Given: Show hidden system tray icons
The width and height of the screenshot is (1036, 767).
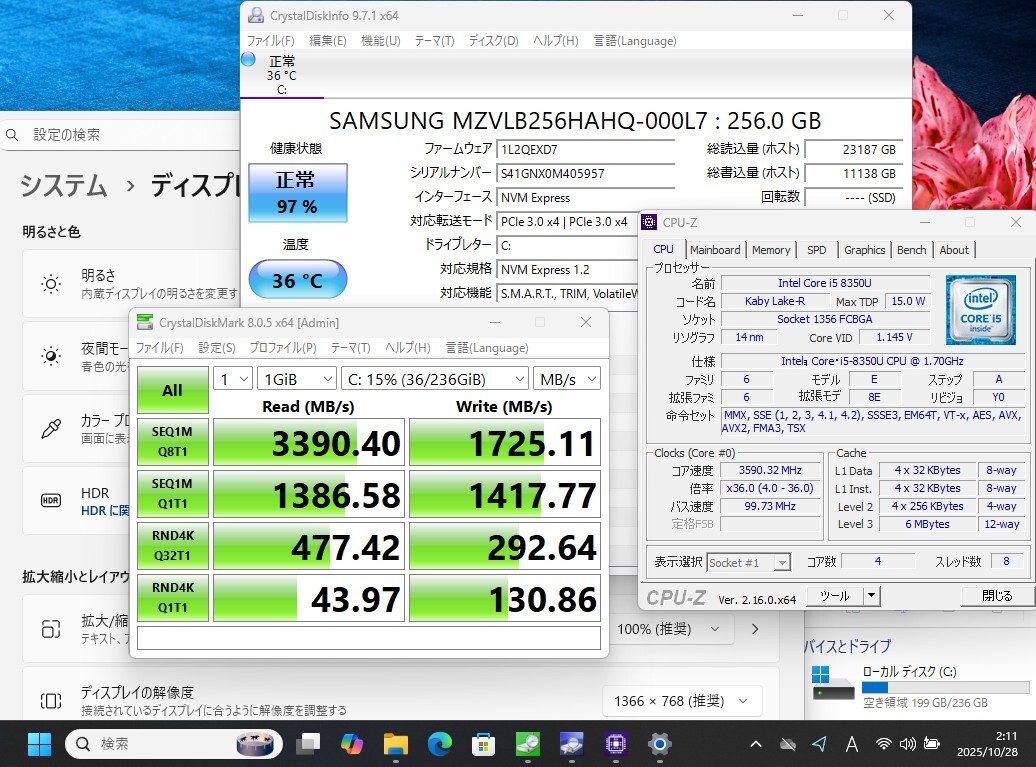Looking at the screenshot, I should click(x=758, y=744).
